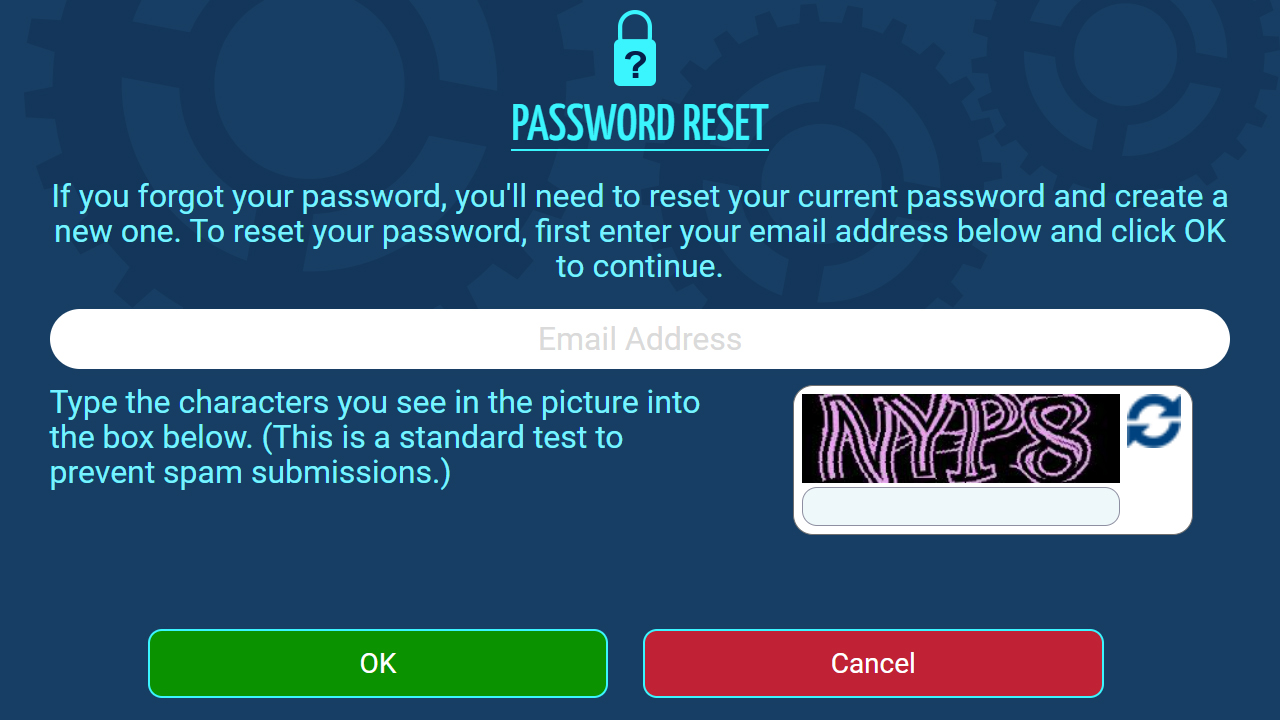Click the NYP8 captcha picture

click(x=961, y=438)
